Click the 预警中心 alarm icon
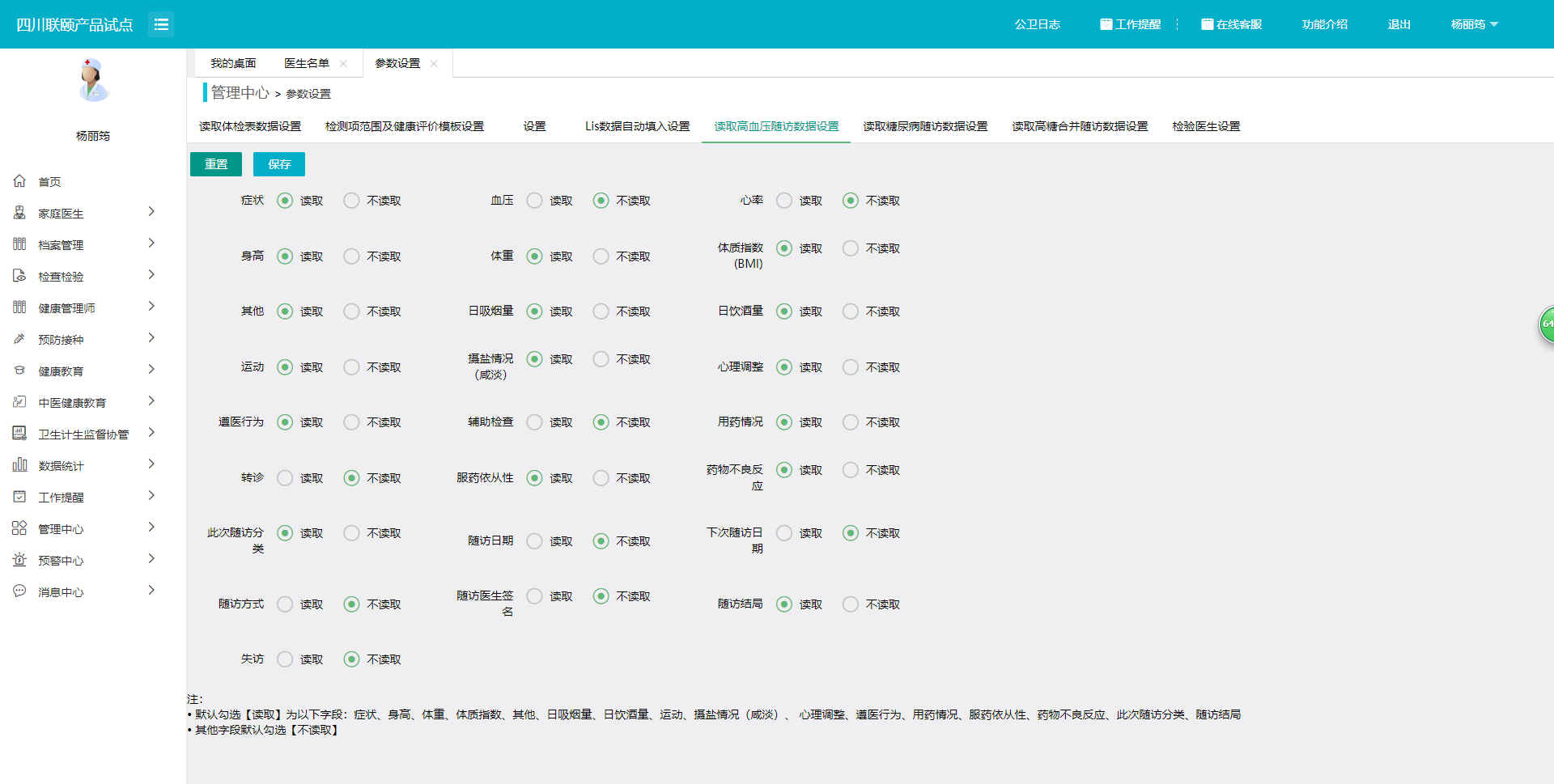Image resolution: width=1554 pixels, height=784 pixels. coord(19,560)
